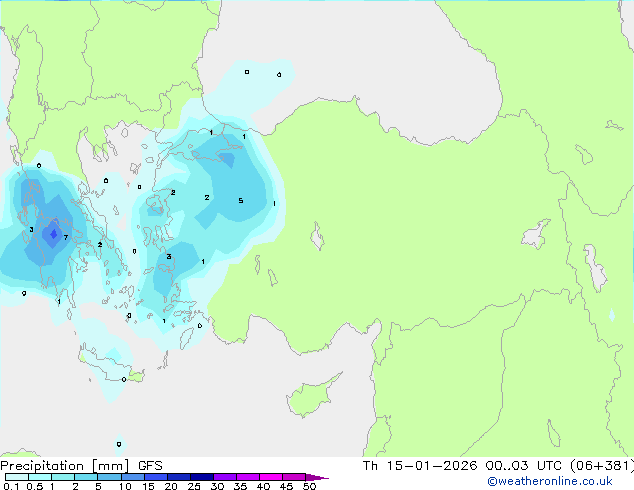Click the 35–40 mm violet legend swatch

click(x=247, y=477)
